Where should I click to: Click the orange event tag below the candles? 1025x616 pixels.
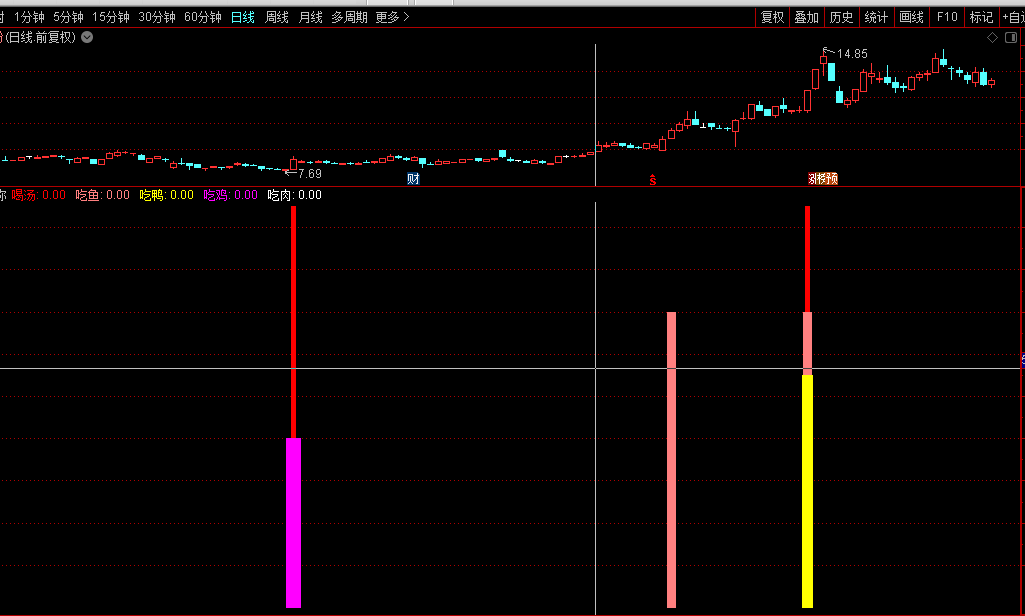(x=822, y=179)
